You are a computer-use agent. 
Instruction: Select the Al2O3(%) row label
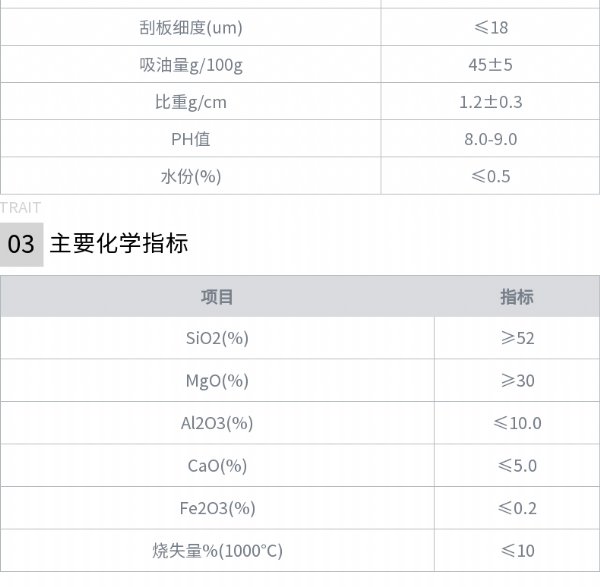pyautogui.click(x=217, y=423)
